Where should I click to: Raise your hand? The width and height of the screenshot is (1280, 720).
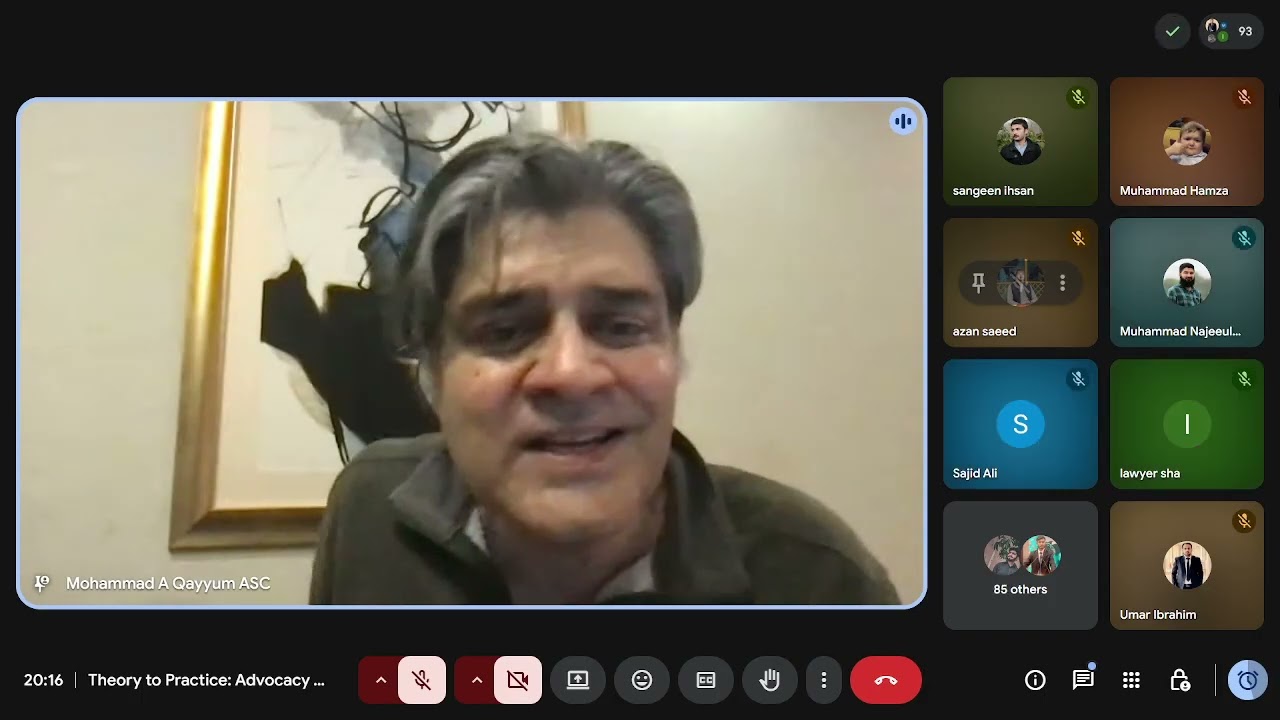point(770,680)
